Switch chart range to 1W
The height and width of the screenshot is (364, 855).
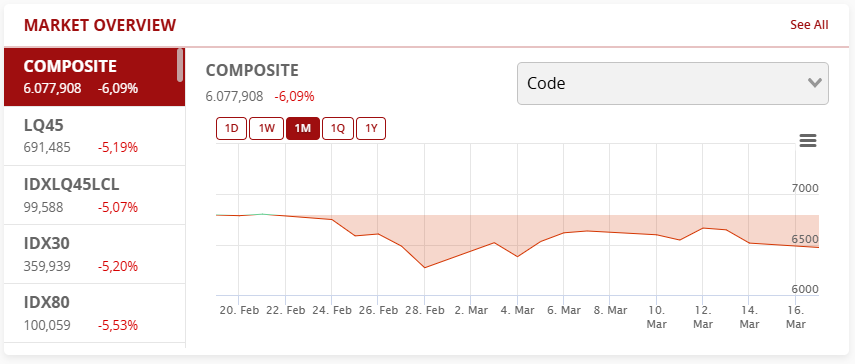pos(266,129)
